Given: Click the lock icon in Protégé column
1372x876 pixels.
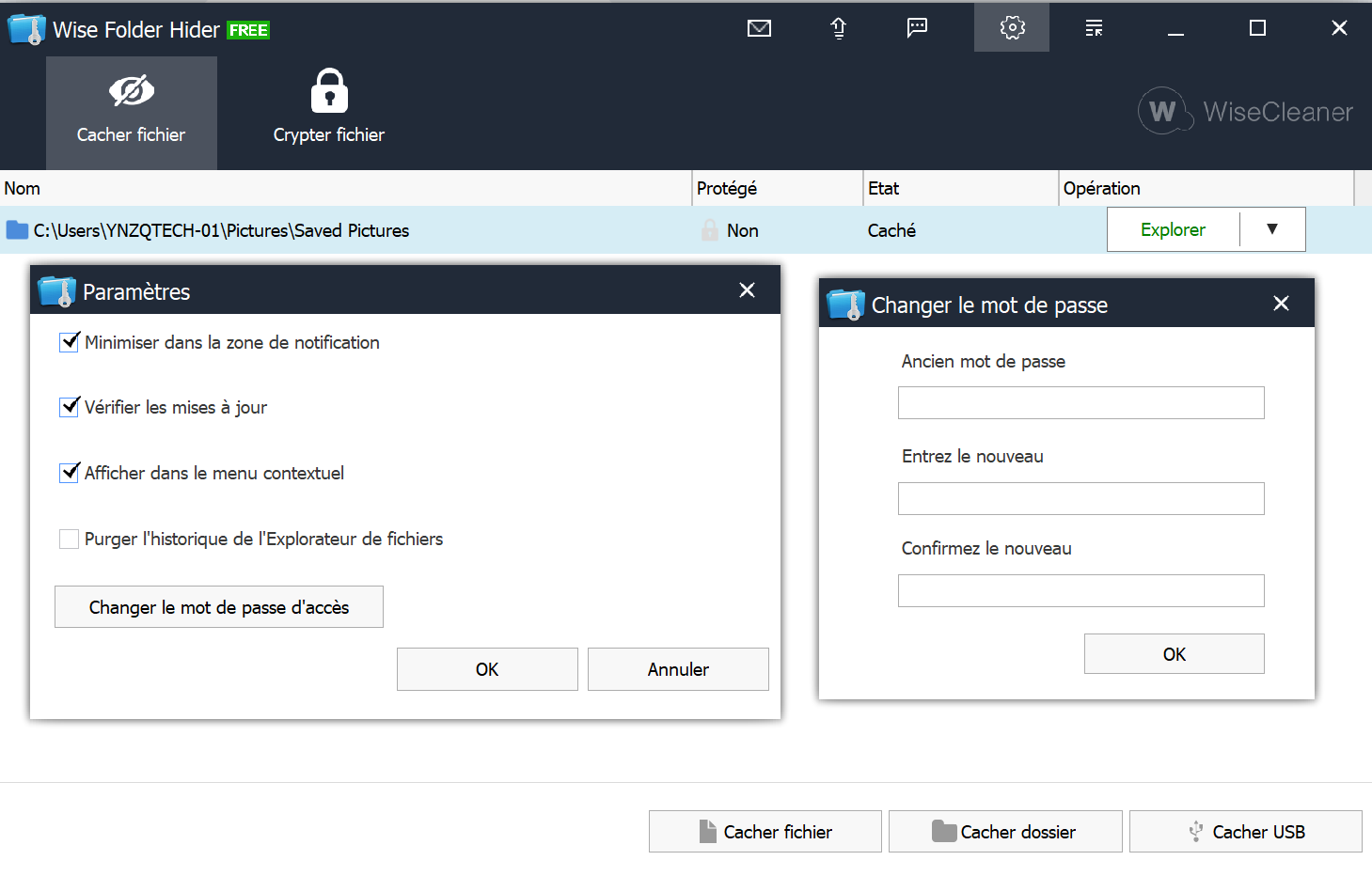Looking at the screenshot, I should click(x=710, y=229).
